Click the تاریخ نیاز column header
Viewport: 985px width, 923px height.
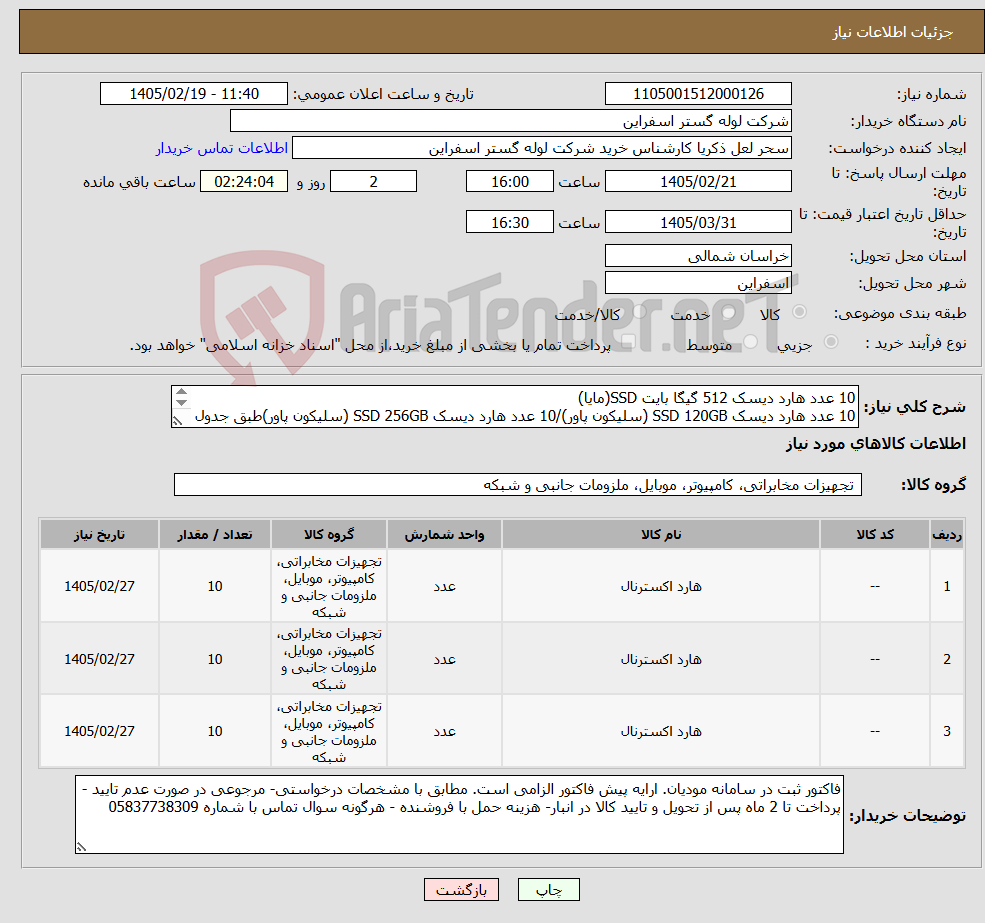point(99,535)
